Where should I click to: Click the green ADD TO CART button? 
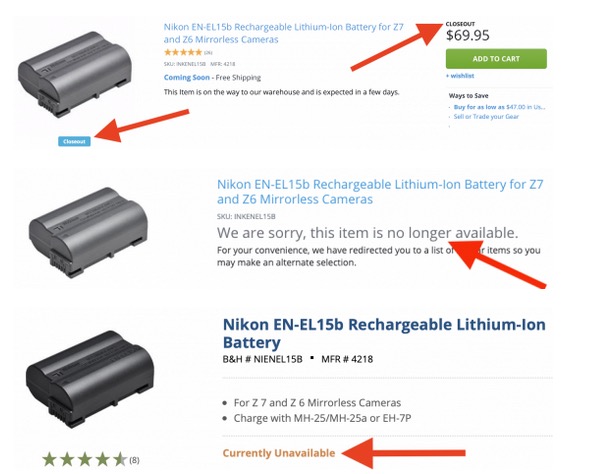(x=496, y=59)
